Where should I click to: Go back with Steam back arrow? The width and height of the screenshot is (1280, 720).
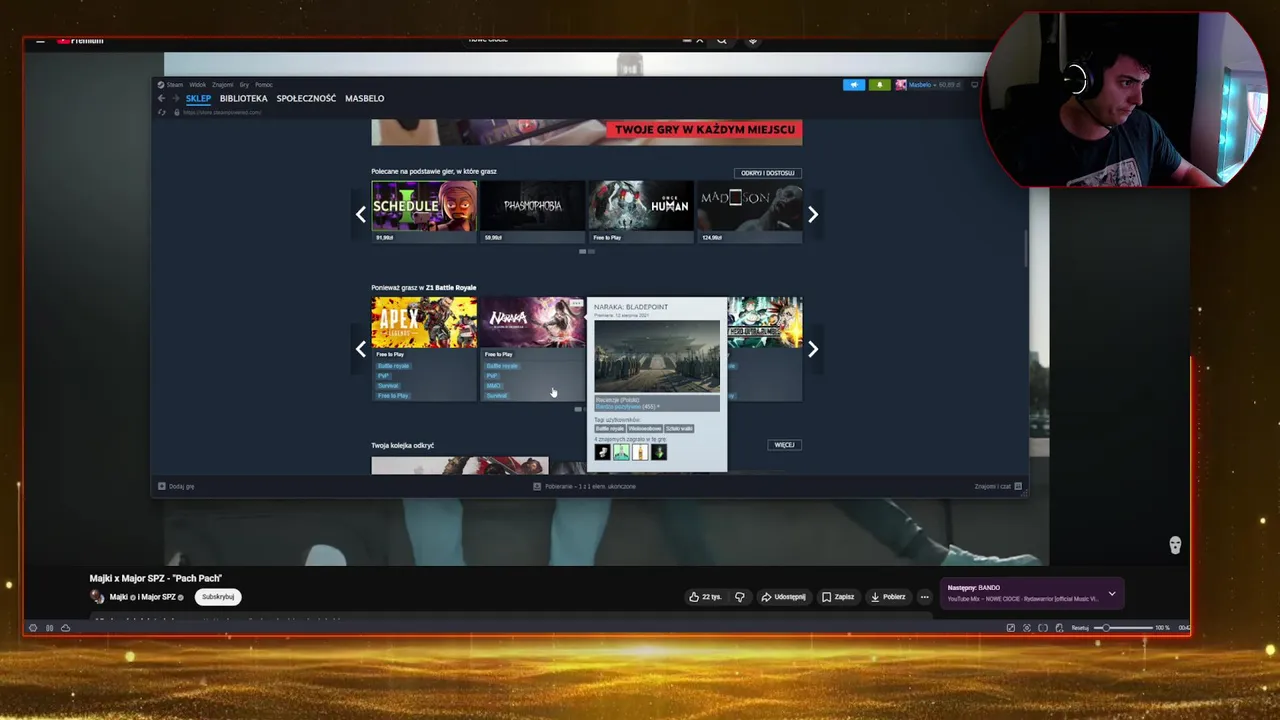point(162,98)
